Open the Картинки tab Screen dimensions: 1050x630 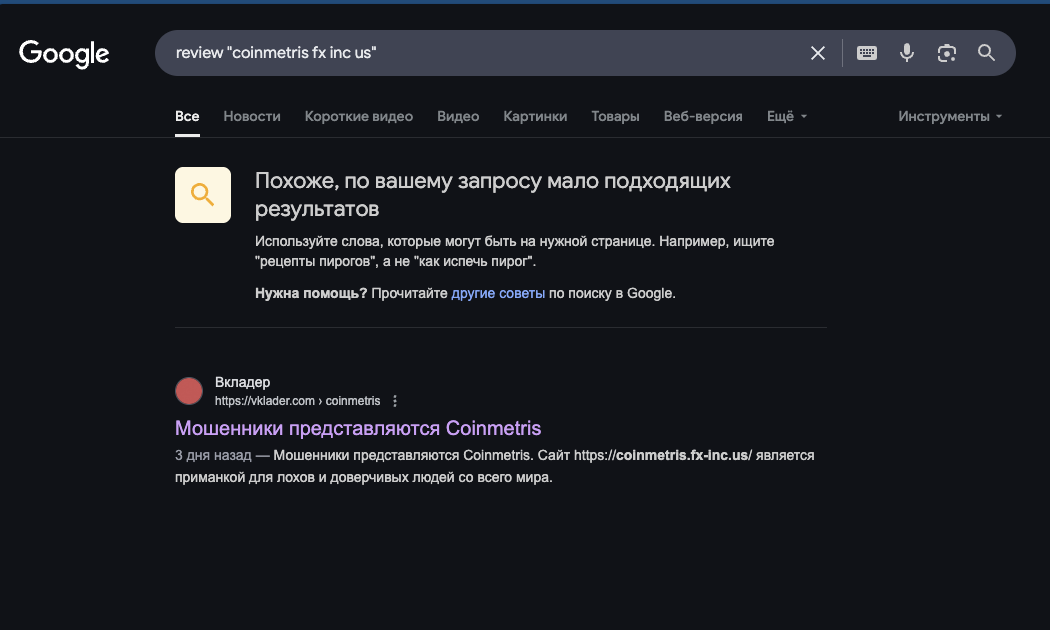(535, 116)
